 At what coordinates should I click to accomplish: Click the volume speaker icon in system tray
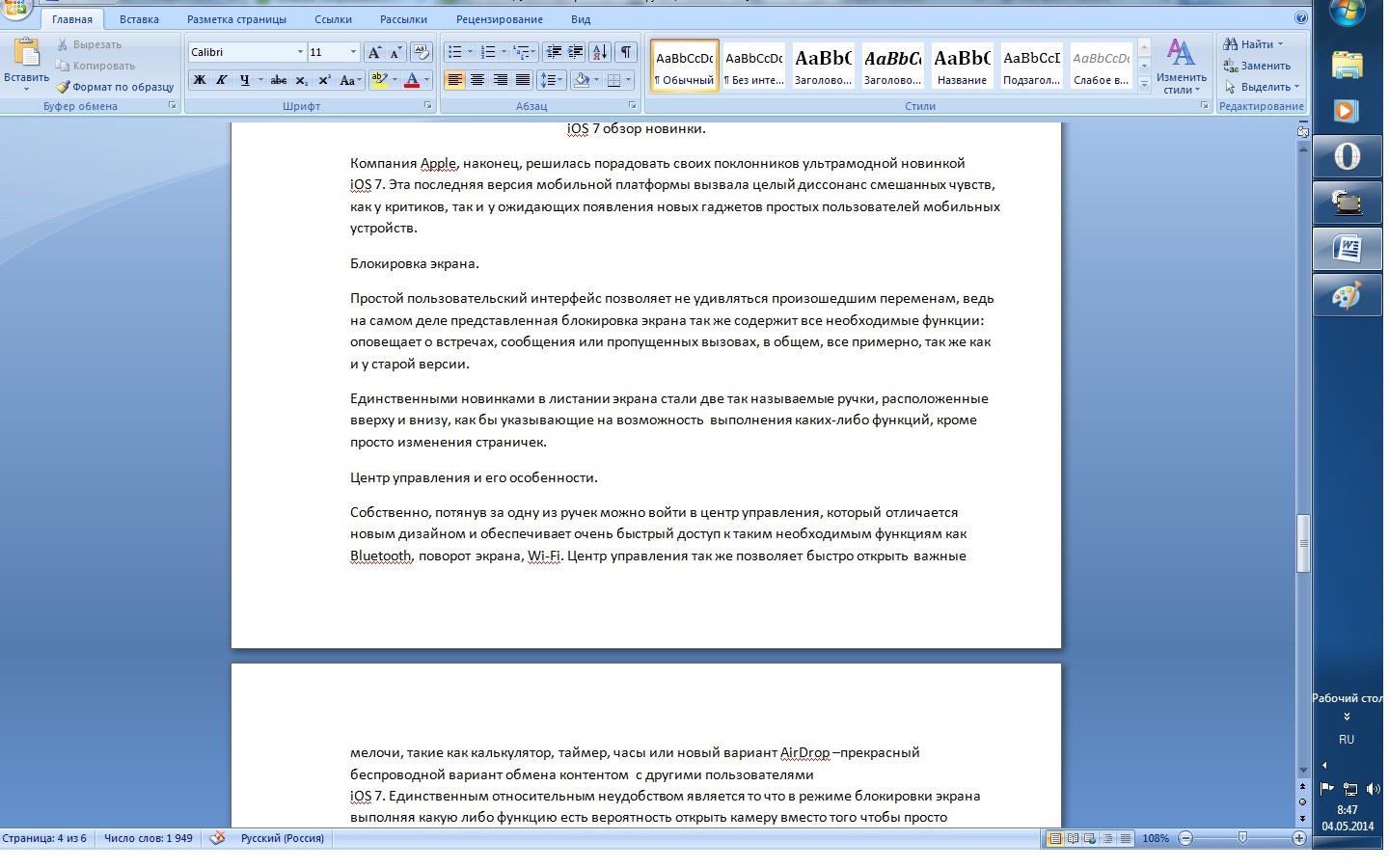(1373, 789)
